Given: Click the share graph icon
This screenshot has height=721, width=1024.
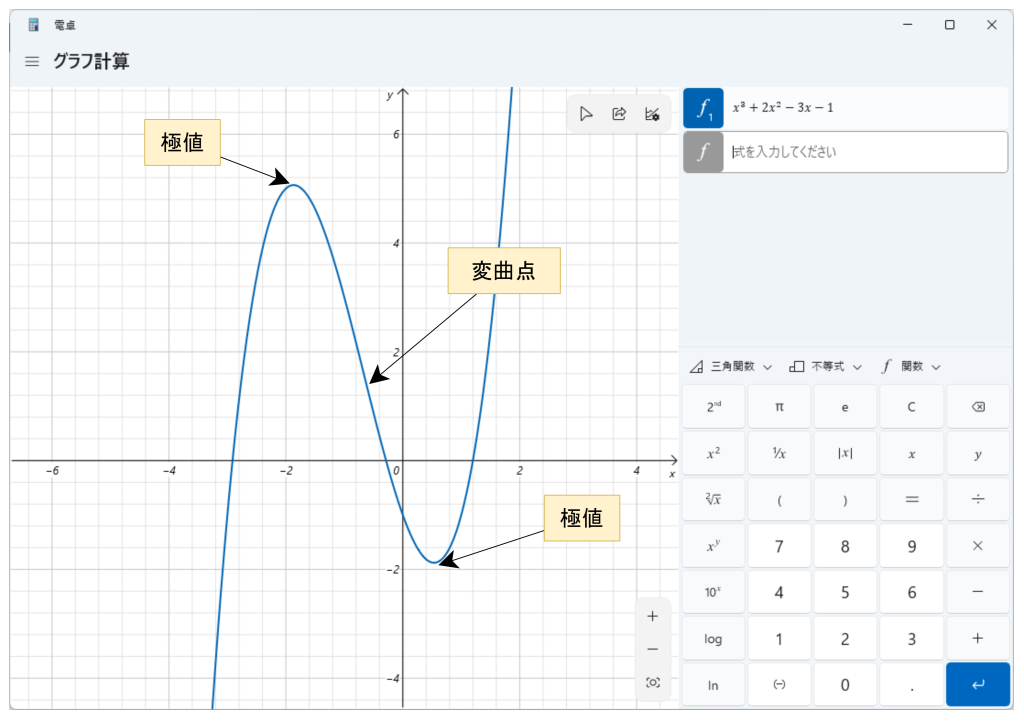Looking at the screenshot, I should pyautogui.click(x=619, y=114).
